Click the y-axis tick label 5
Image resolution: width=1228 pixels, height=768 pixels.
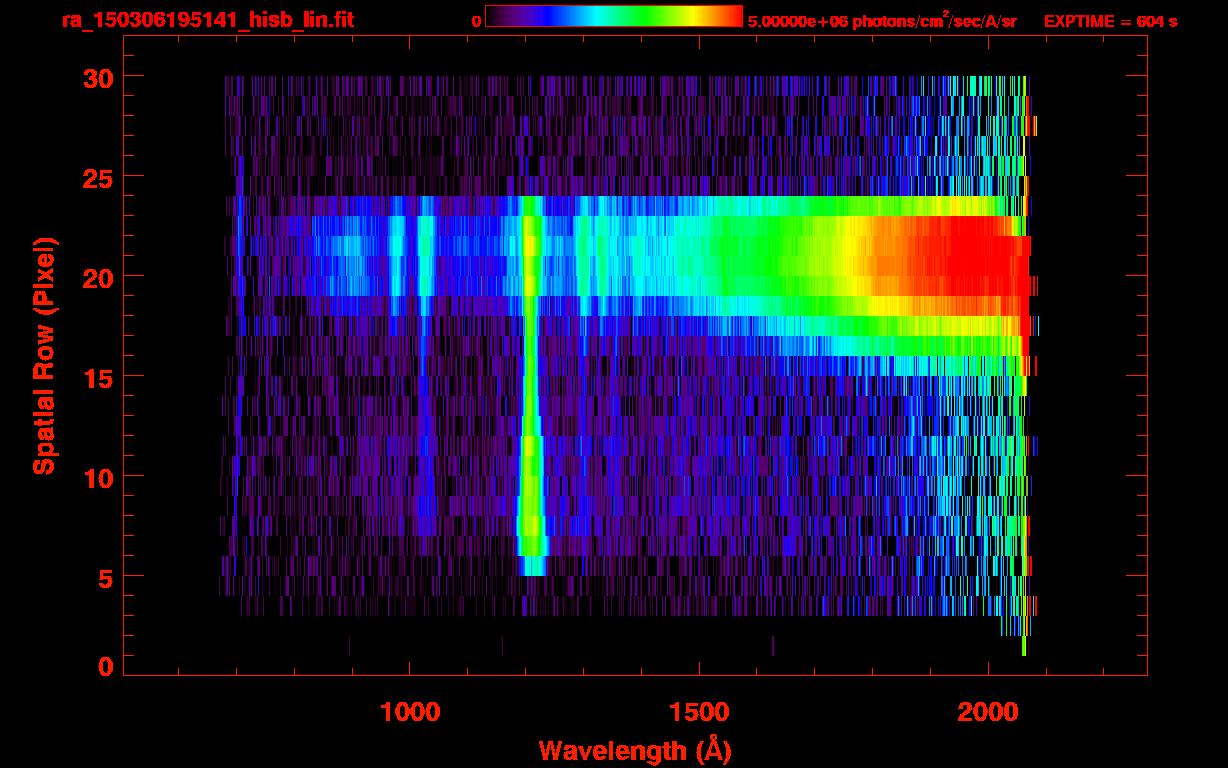point(105,577)
